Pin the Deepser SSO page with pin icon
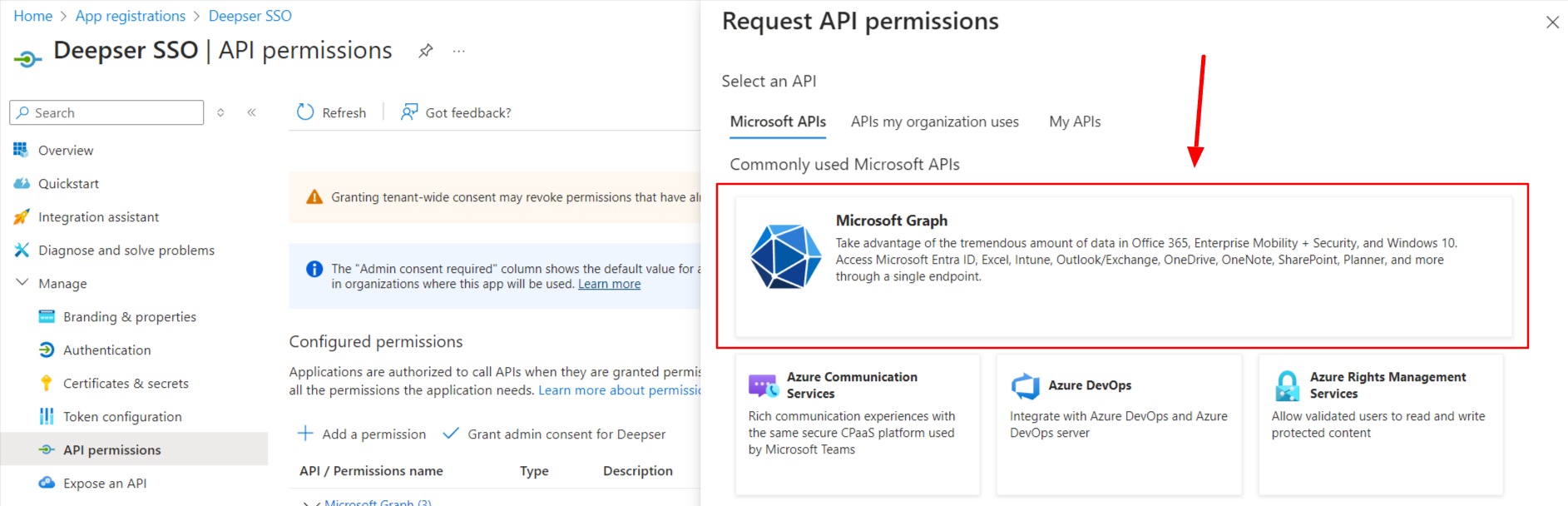This screenshot has height=506, width=1568. (x=425, y=51)
